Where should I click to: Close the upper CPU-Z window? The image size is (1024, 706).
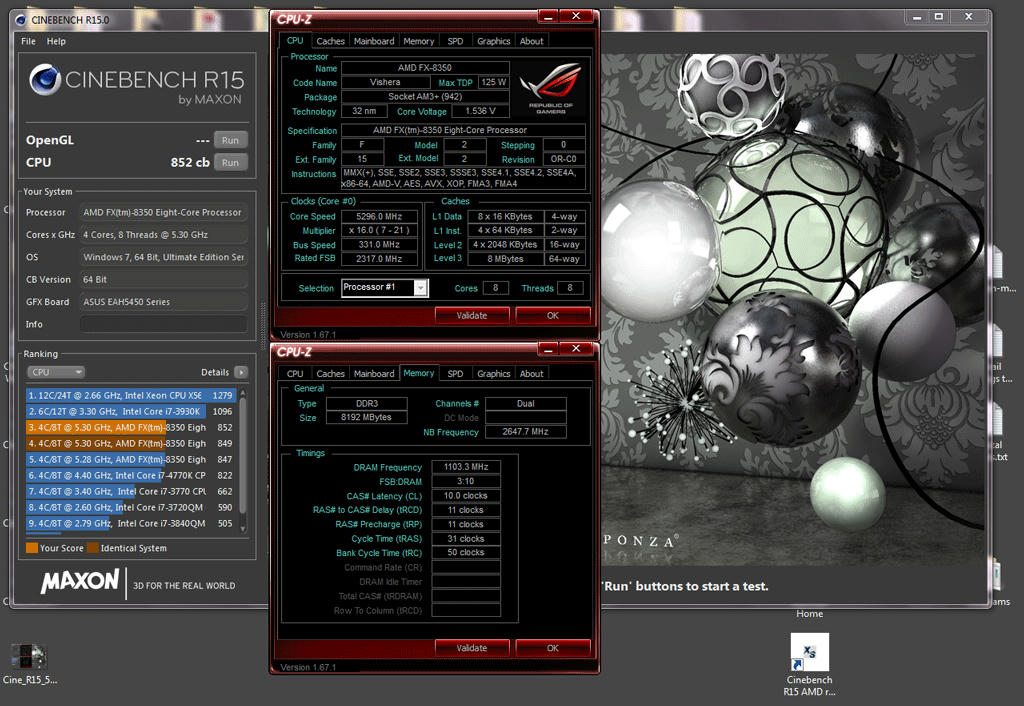pyautogui.click(x=576, y=16)
